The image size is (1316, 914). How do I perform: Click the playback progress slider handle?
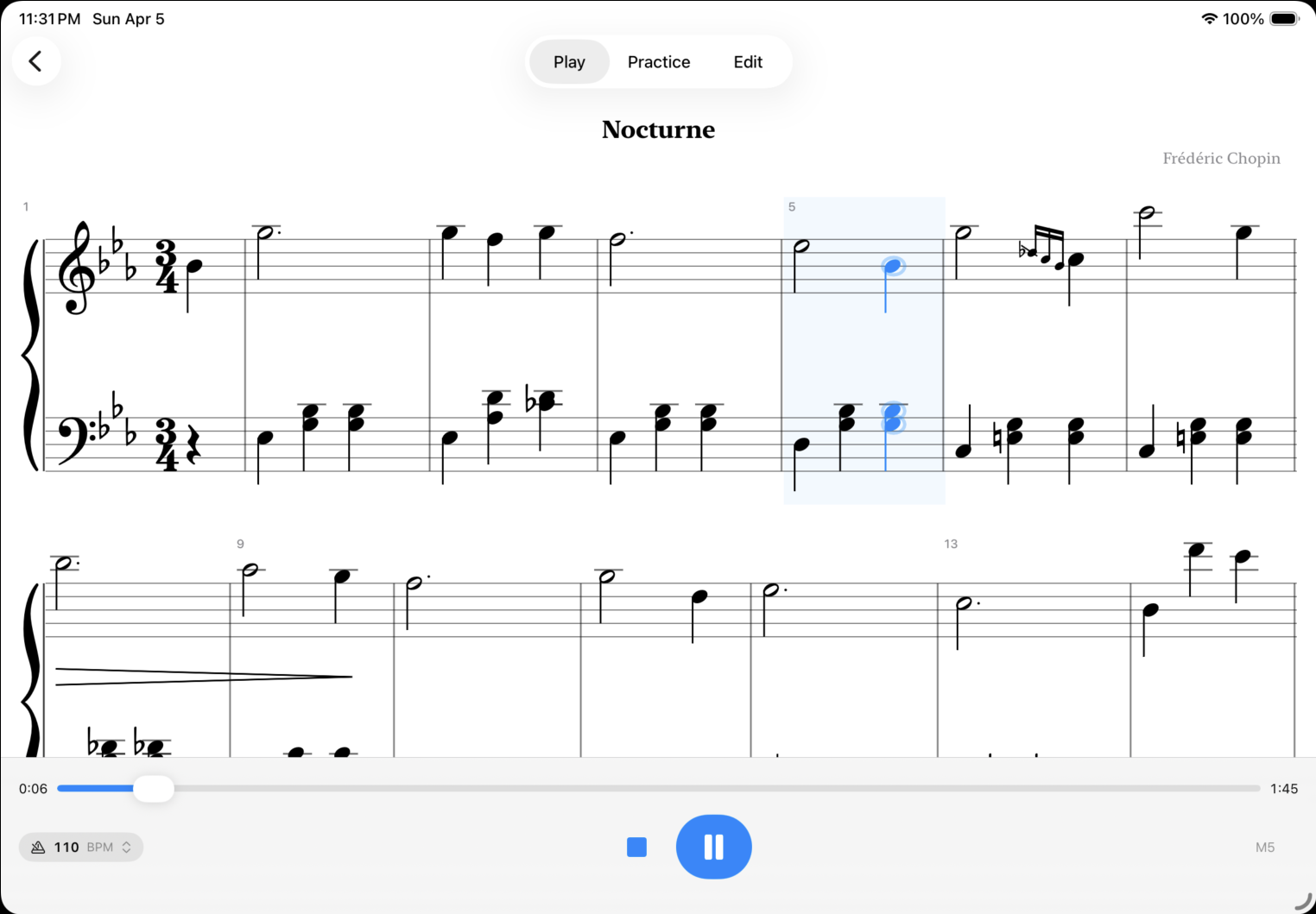pos(153,788)
